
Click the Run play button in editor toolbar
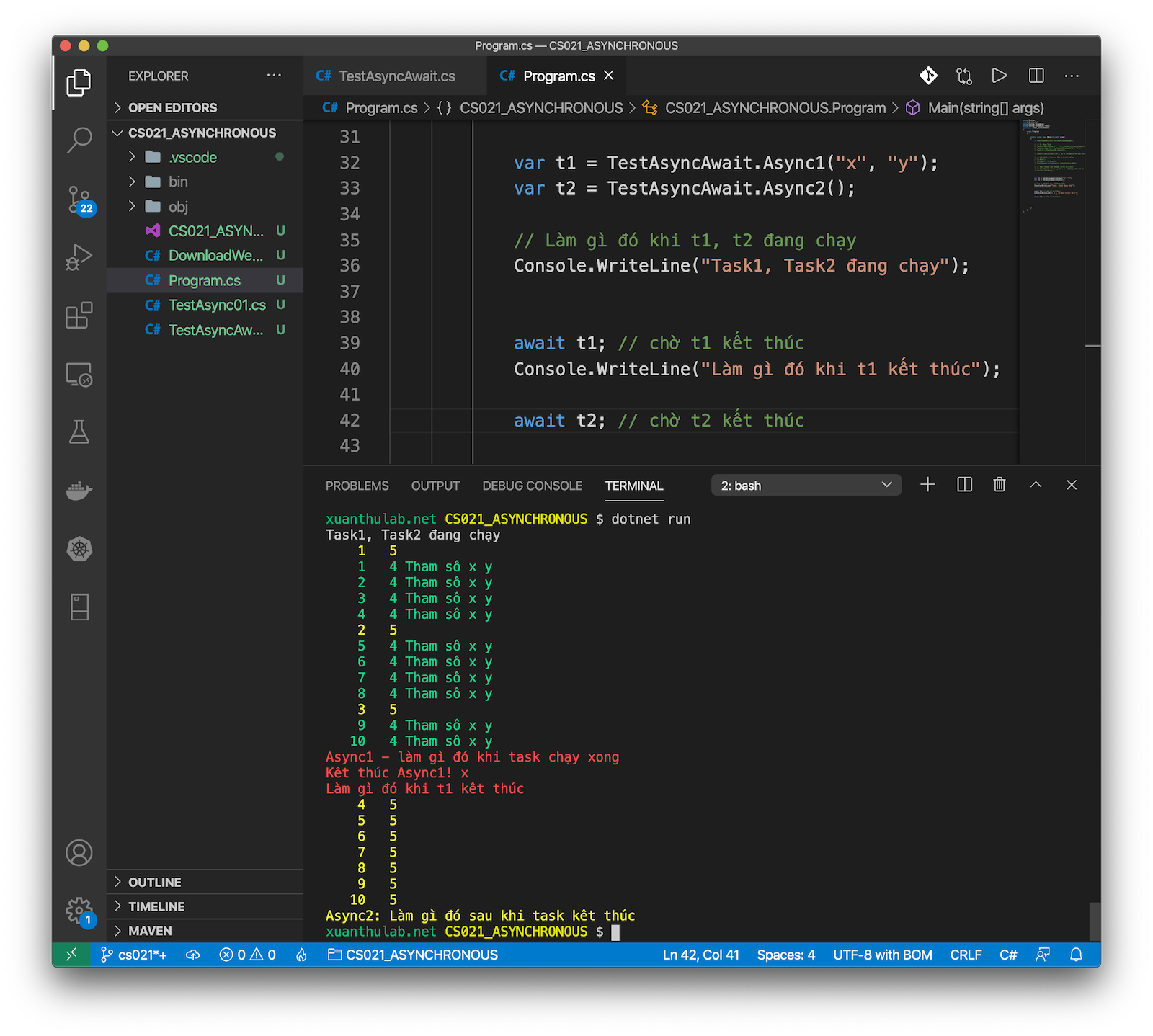[999, 76]
